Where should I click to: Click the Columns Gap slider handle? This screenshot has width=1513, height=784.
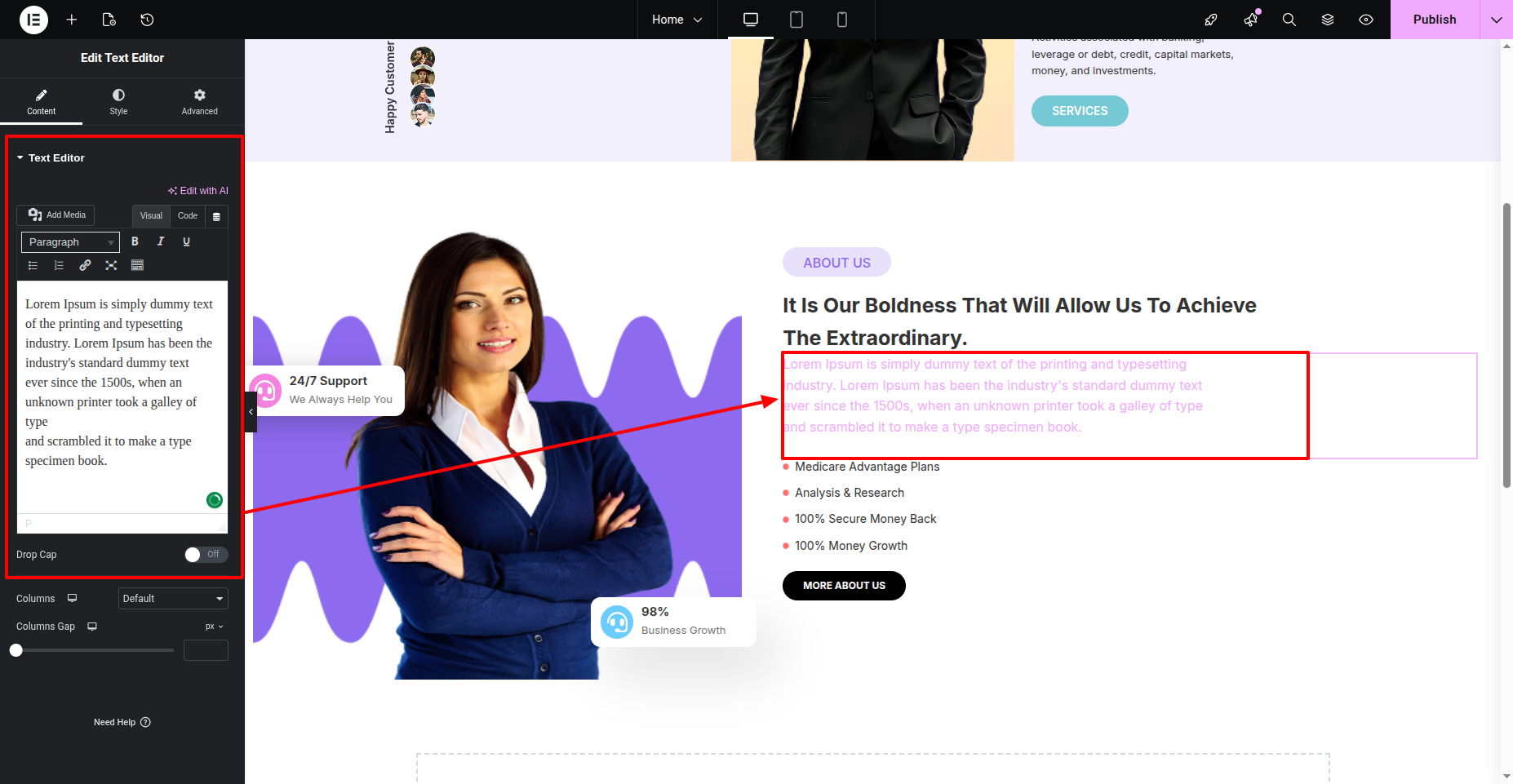tap(16, 650)
